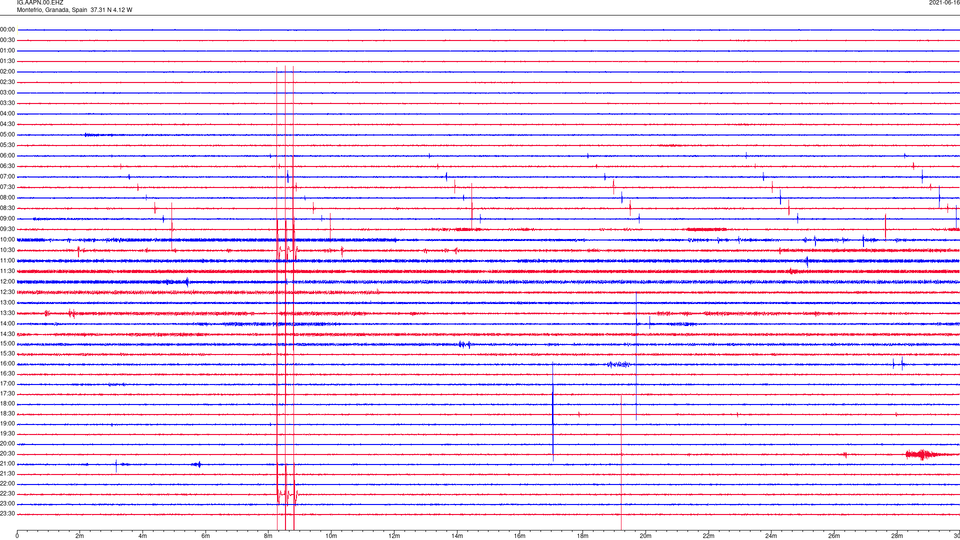Click the large red seismic event on 20:30 trace
The image size is (960, 540).
pyautogui.click(x=922, y=454)
